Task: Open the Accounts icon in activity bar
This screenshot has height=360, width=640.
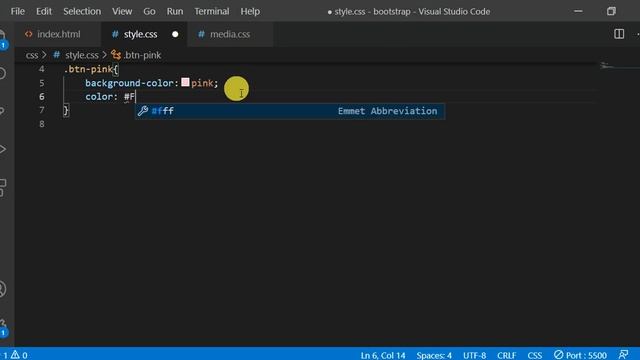Action: tap(2, 289)
